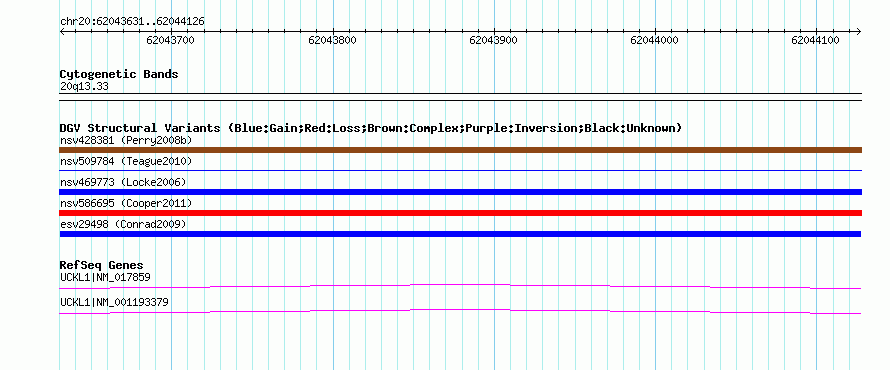
Task: Open the nsv509784 (Teague2010) variant label
Action: pyautogui.click(x=126, y=161)
